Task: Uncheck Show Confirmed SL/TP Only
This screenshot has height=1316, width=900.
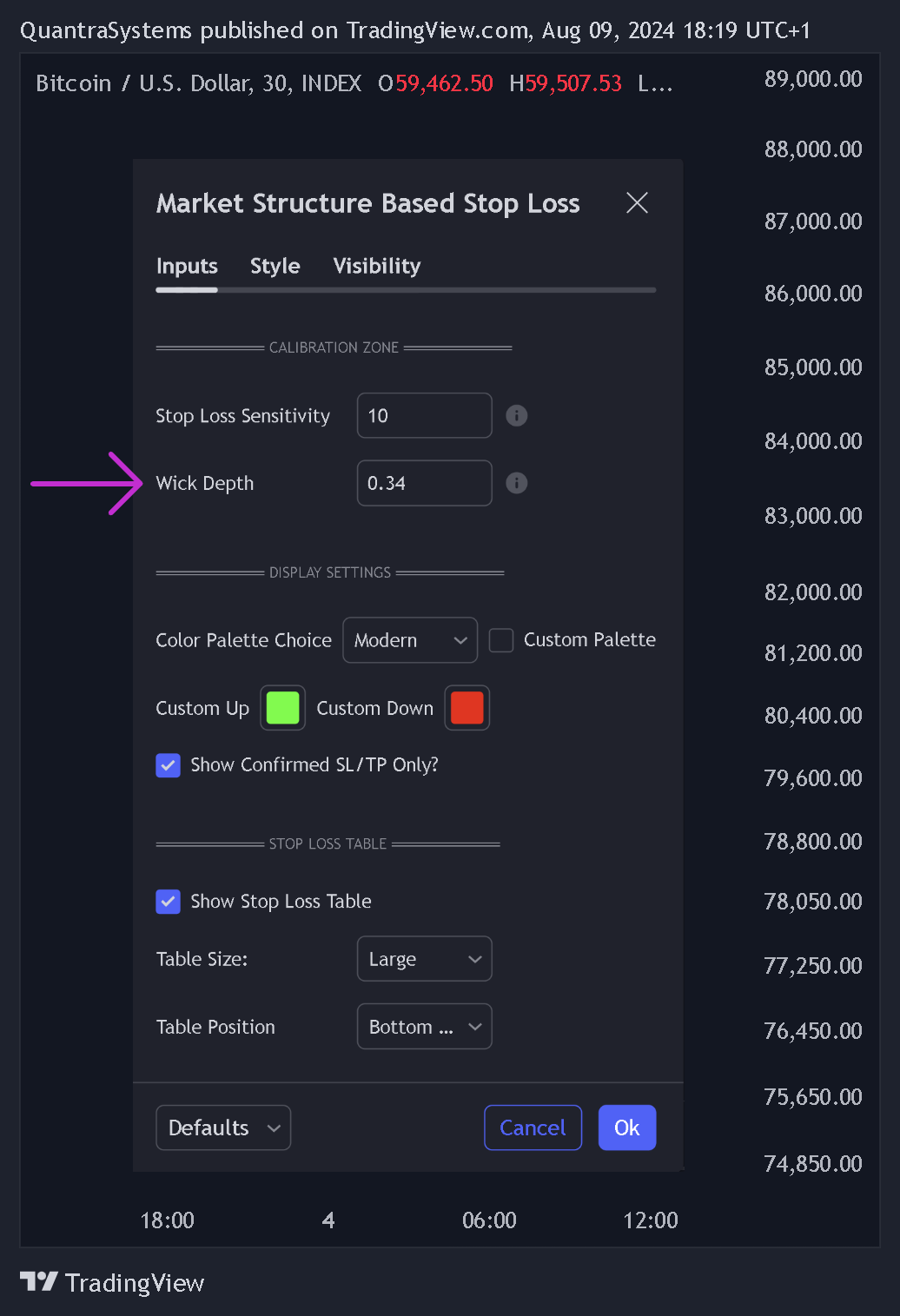Action: coord(168,765)
